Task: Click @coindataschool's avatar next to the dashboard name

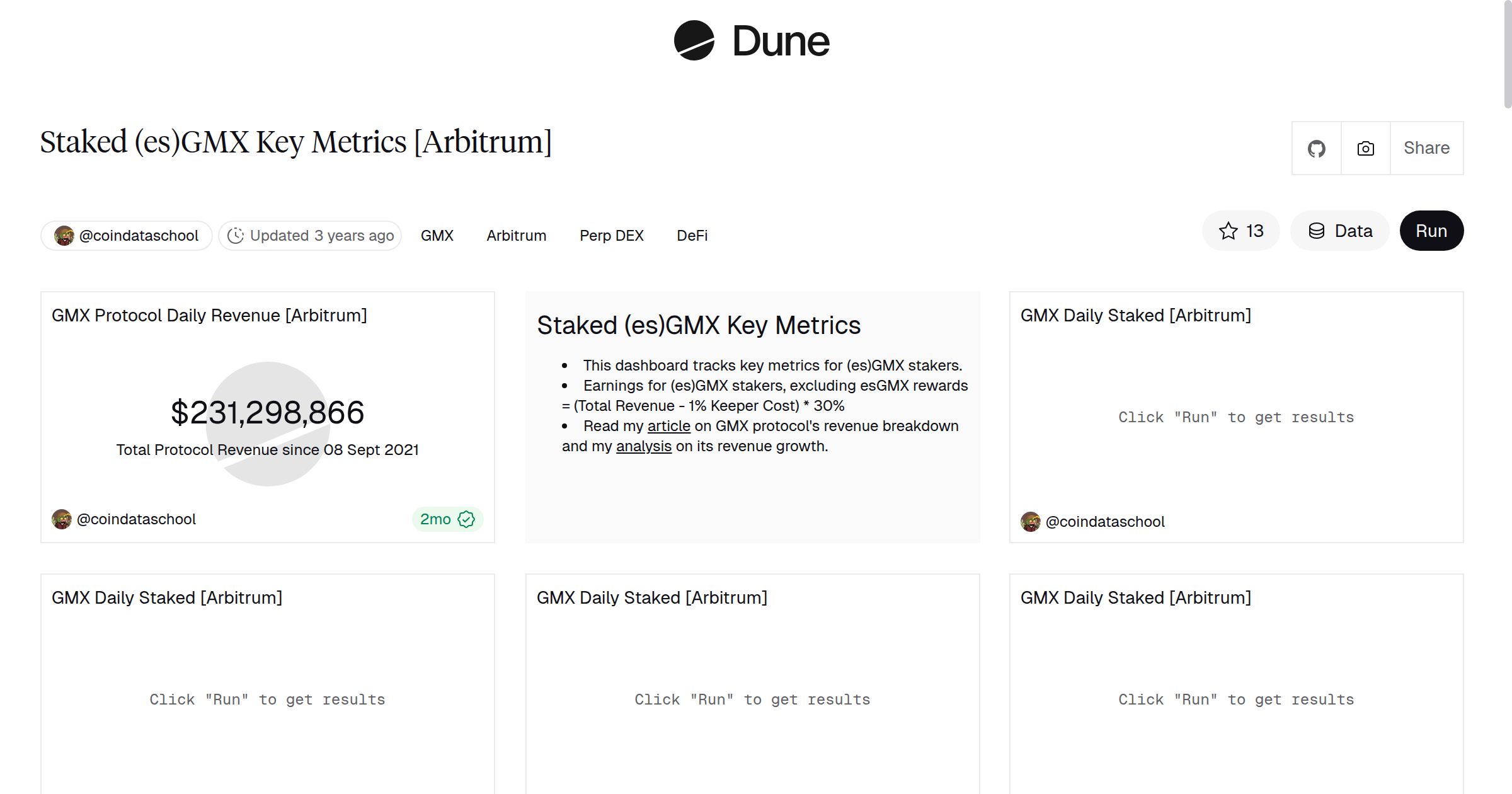Action: coord(65,235)
